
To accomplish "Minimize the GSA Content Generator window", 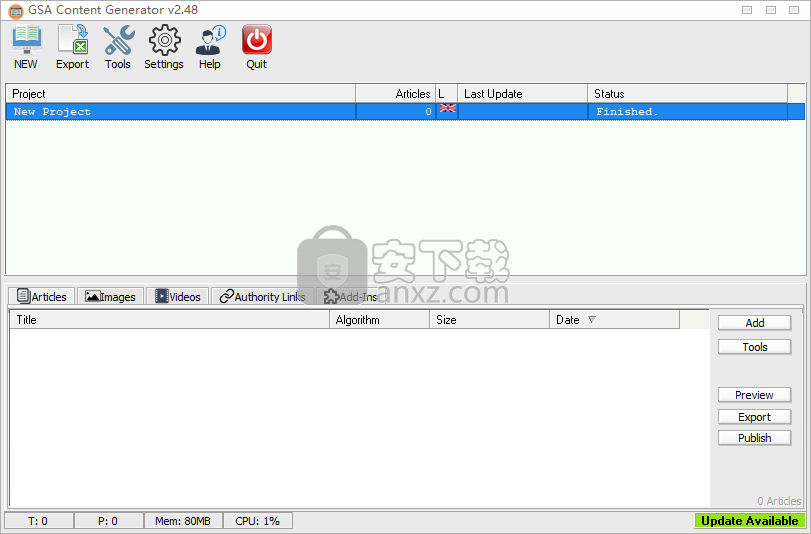I will (747, 10).
